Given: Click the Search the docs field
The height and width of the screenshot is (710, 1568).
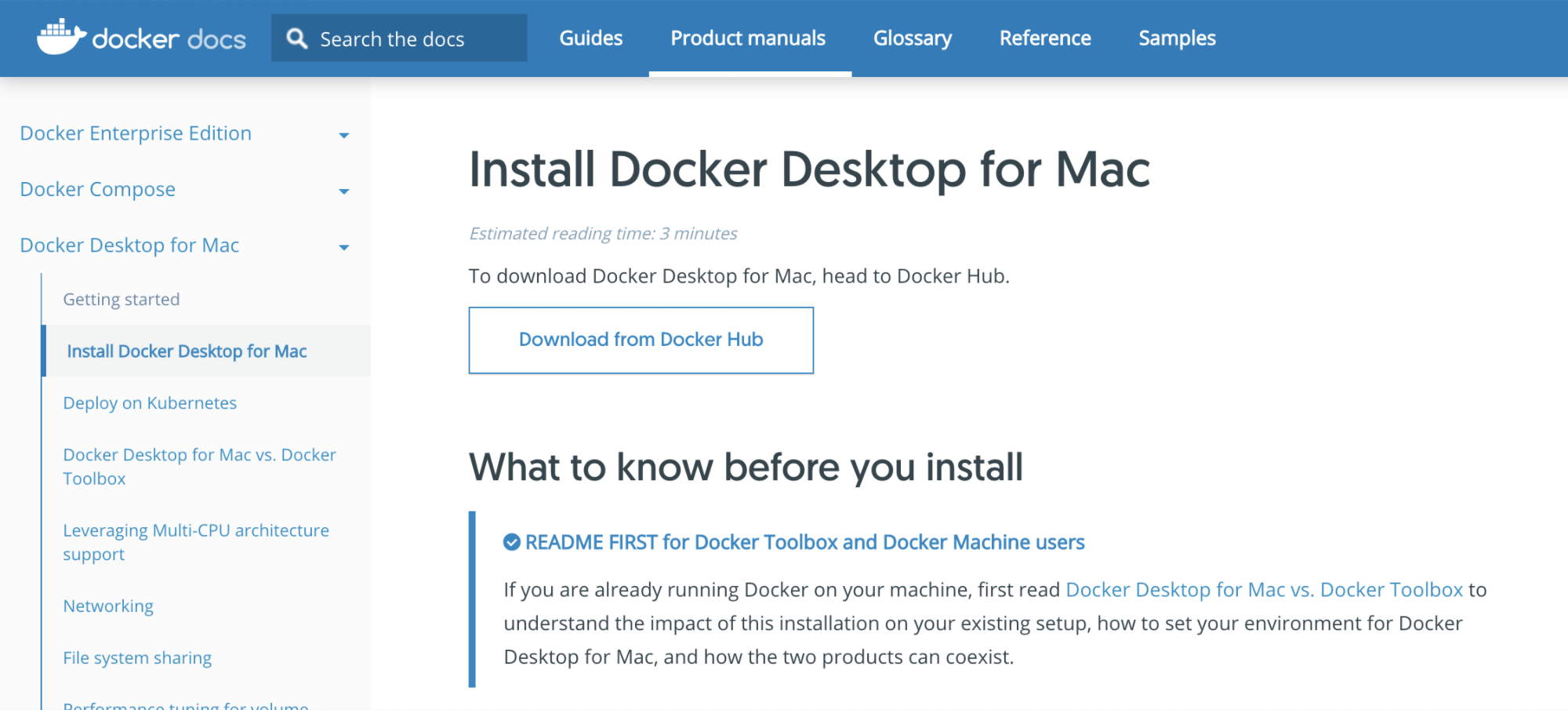Looking at the screenshot, I should coord(399,38).
